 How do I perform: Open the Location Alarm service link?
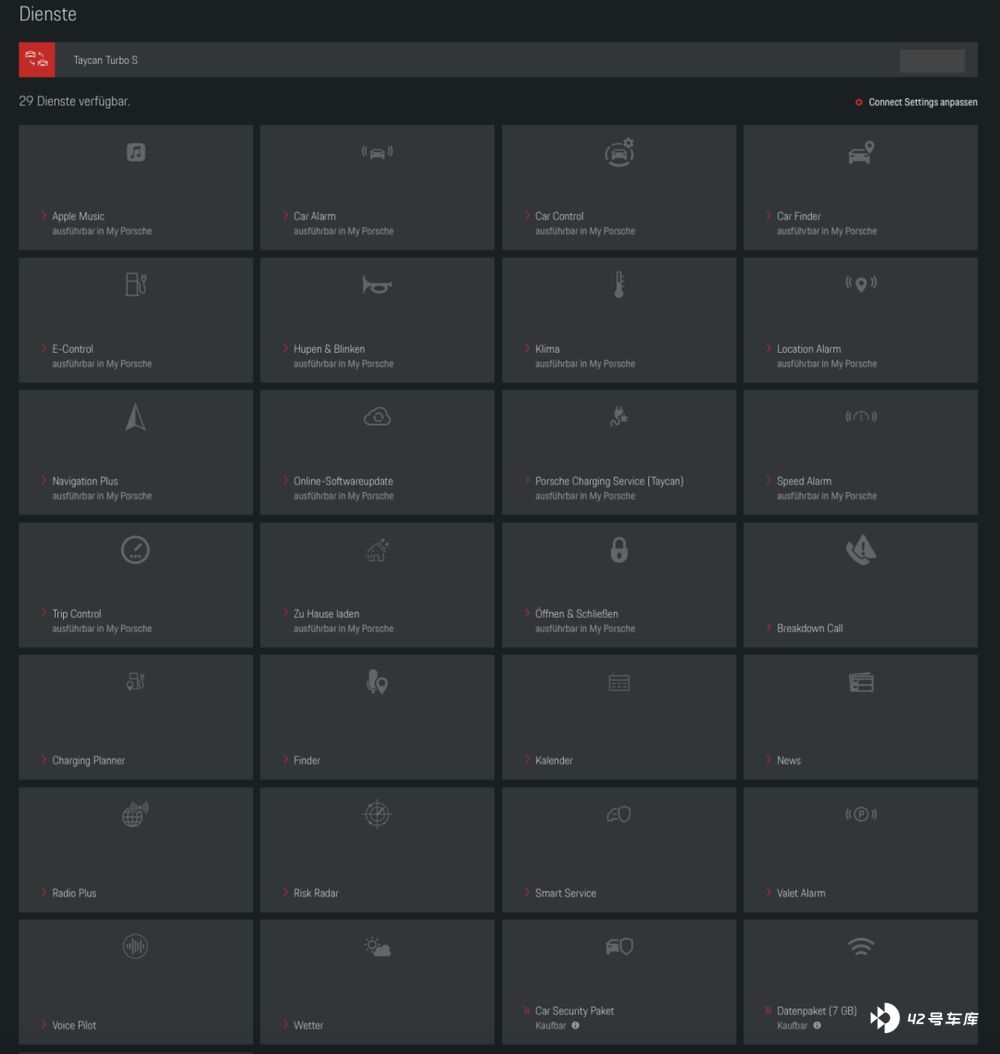pyautogui.click(x=808, y=349)
